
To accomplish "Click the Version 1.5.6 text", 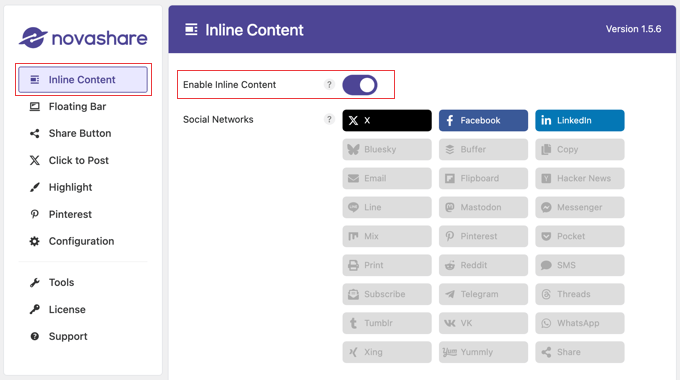I will click(x=633, y=29).
